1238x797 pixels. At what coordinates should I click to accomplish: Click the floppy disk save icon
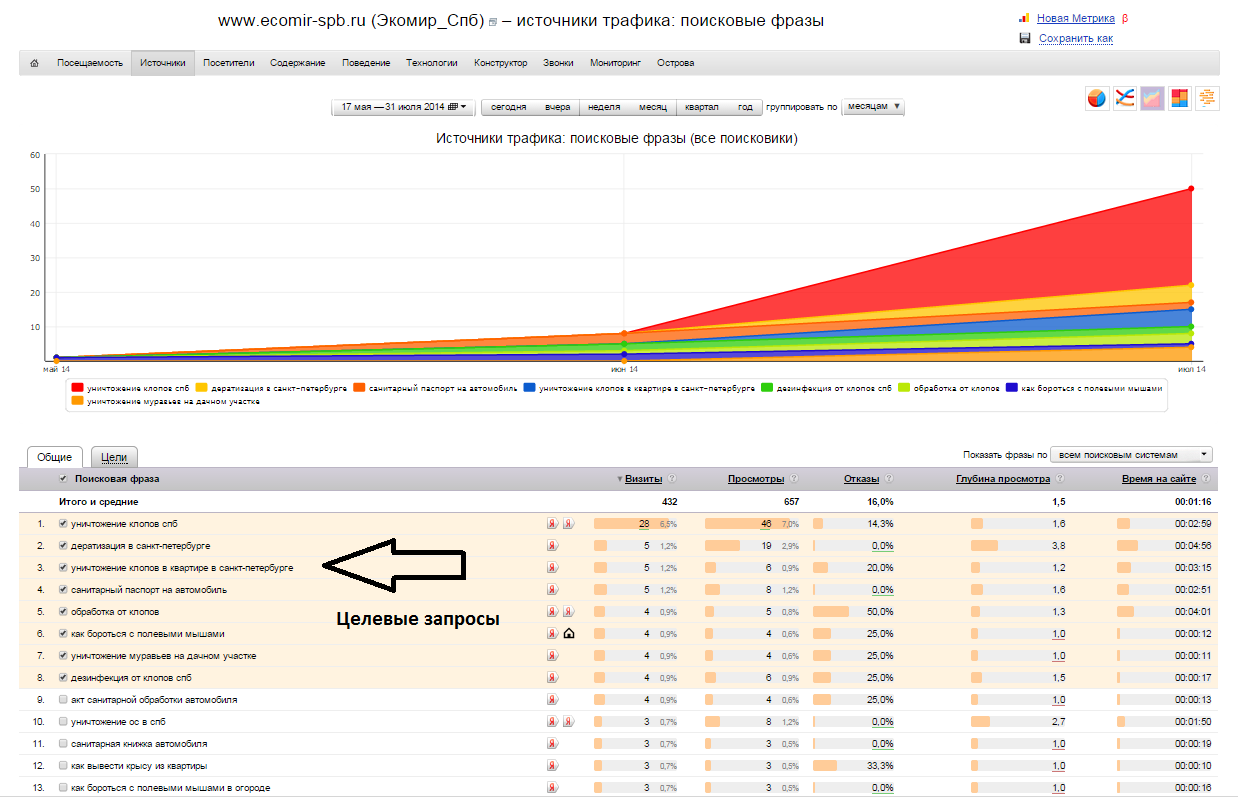(1024, 38)
